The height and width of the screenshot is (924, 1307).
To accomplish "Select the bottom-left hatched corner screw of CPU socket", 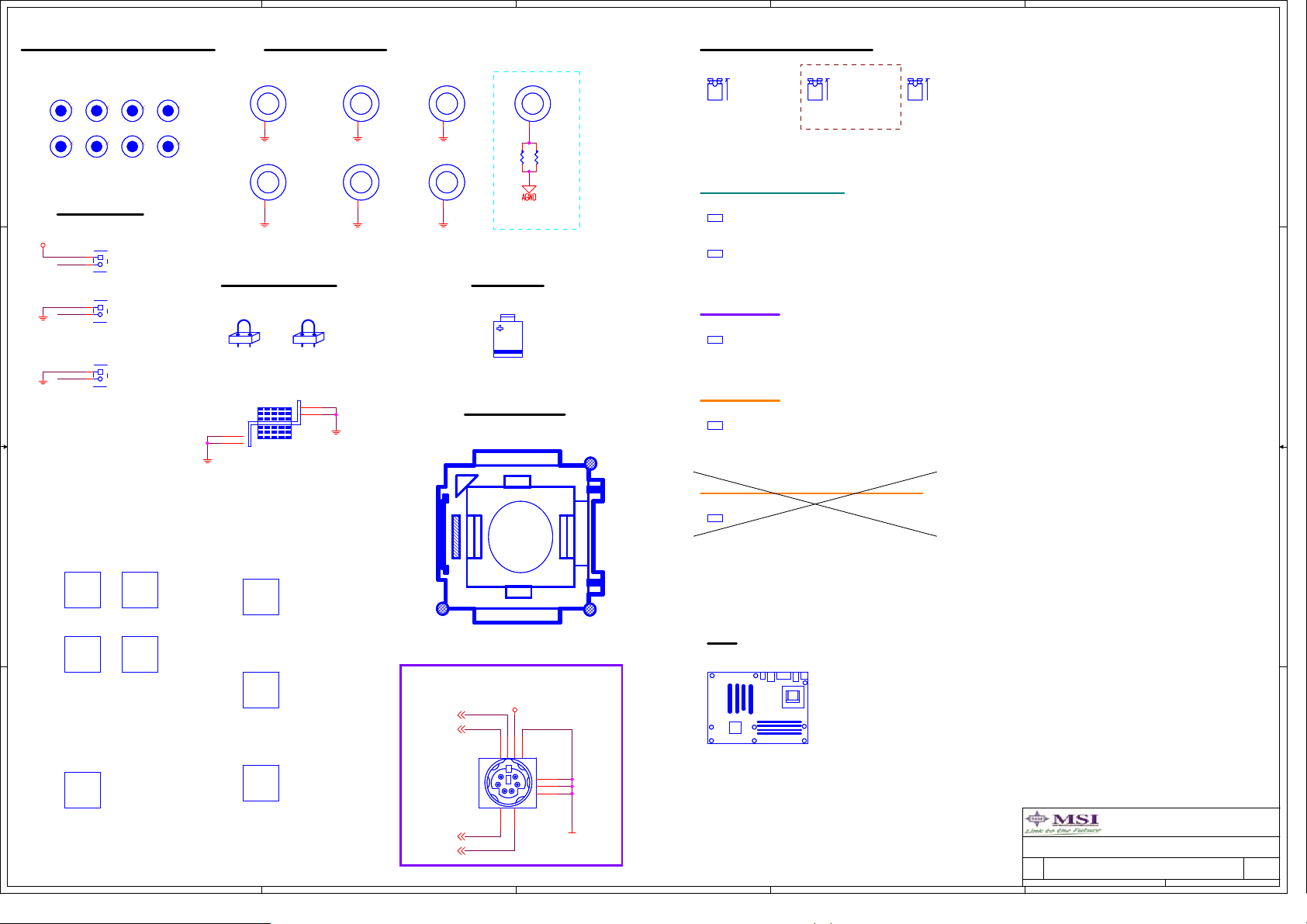I will (x=442, y=609).
